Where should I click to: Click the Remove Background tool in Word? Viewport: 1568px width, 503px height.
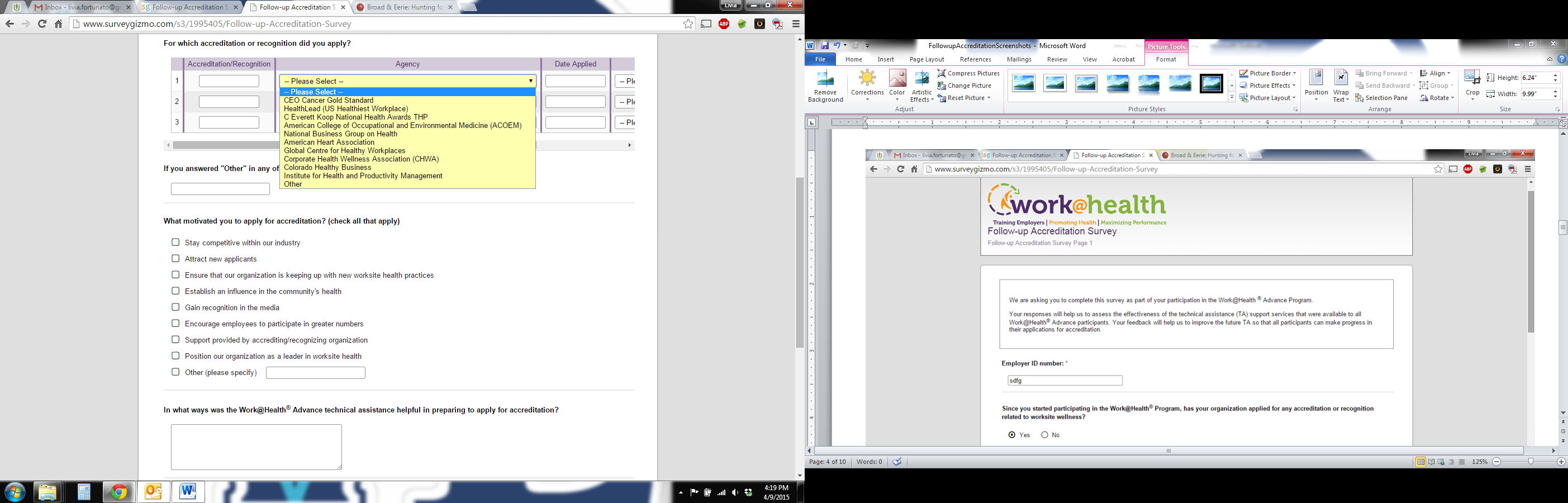pyautogui.click(x=825, y=86)
